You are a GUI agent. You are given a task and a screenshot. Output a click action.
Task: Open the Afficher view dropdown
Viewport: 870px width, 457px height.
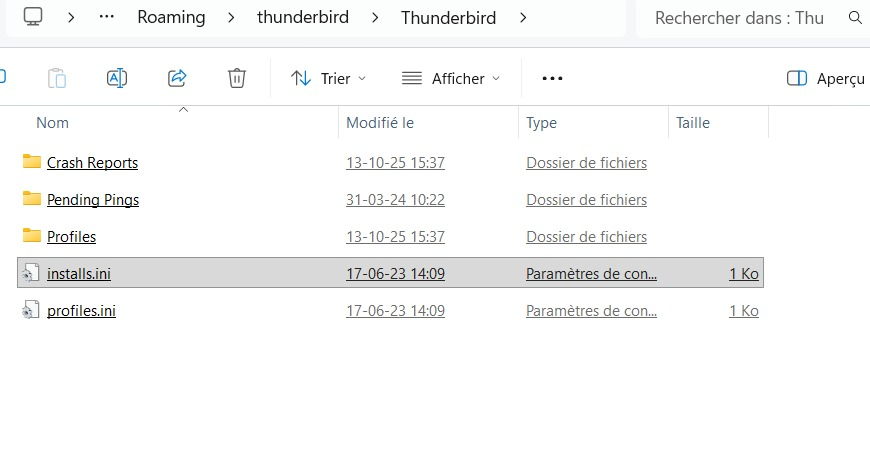click(x=450, y=78)
